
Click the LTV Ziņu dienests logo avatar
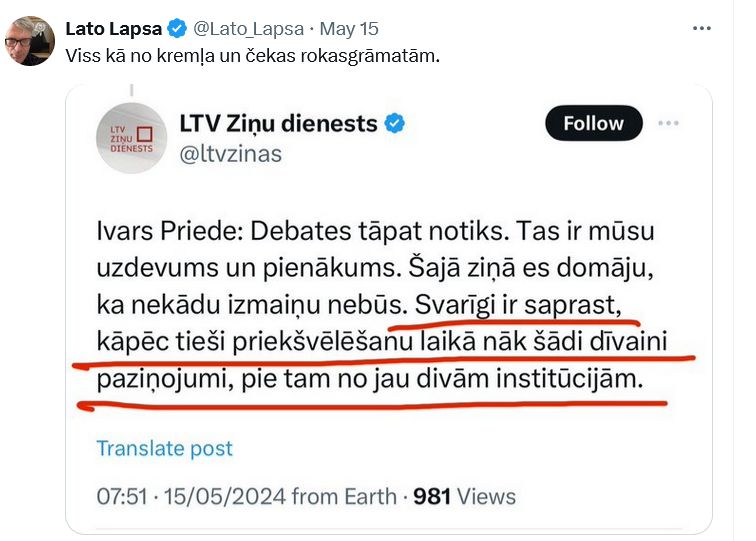(x=131, y=138)
